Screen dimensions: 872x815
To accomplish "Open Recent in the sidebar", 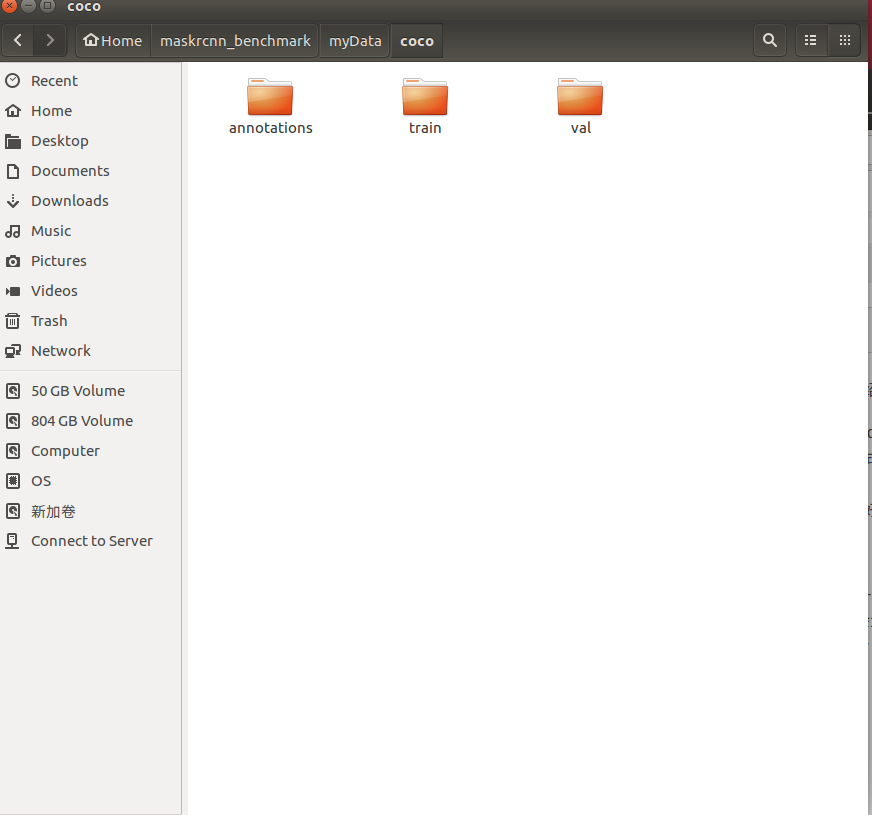I will 91,81.
